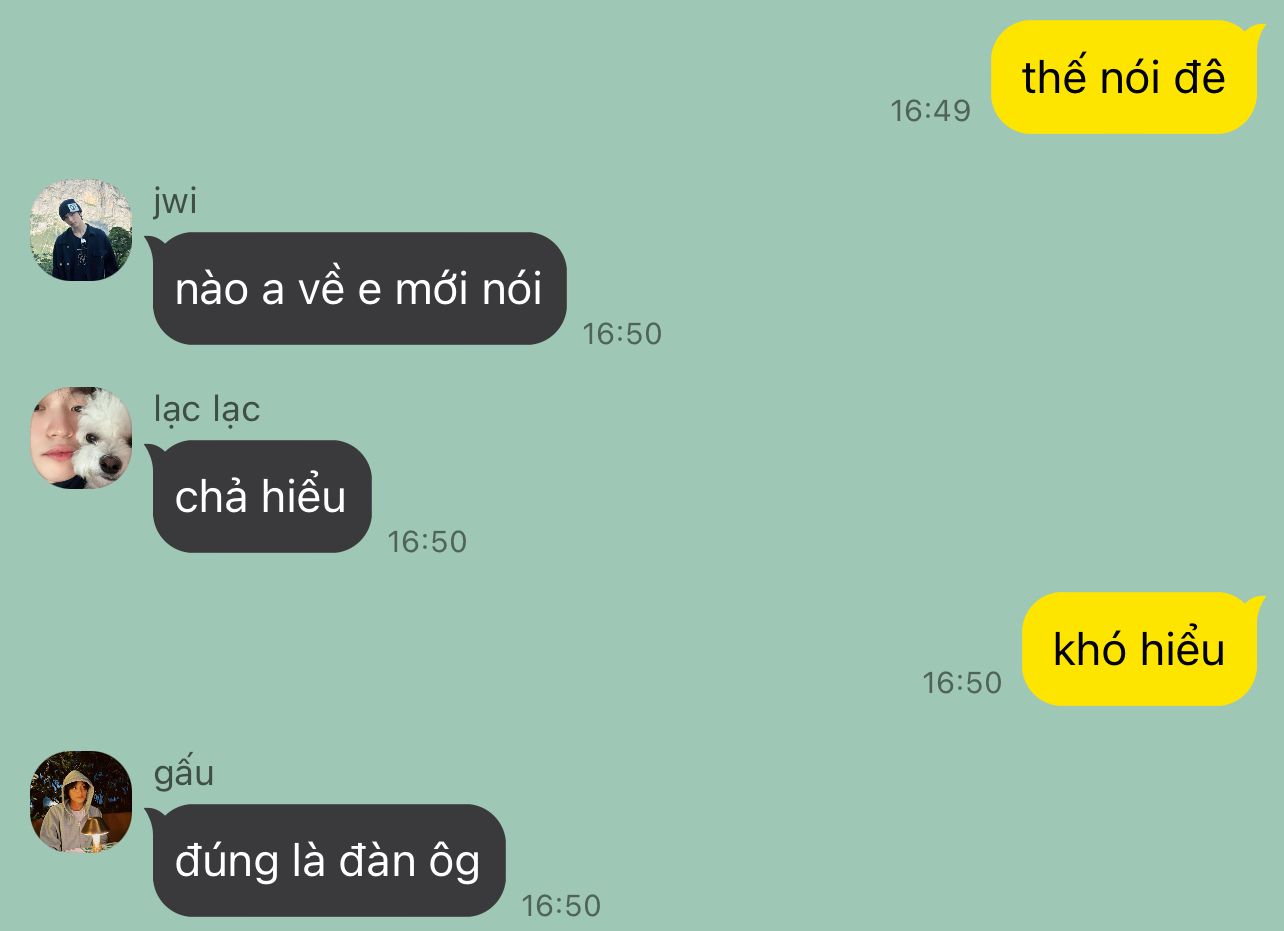Screen dimensions: 1284x931
Task: Select the yellow bubble "khó hiểu"
Action: coord(1140,649)
